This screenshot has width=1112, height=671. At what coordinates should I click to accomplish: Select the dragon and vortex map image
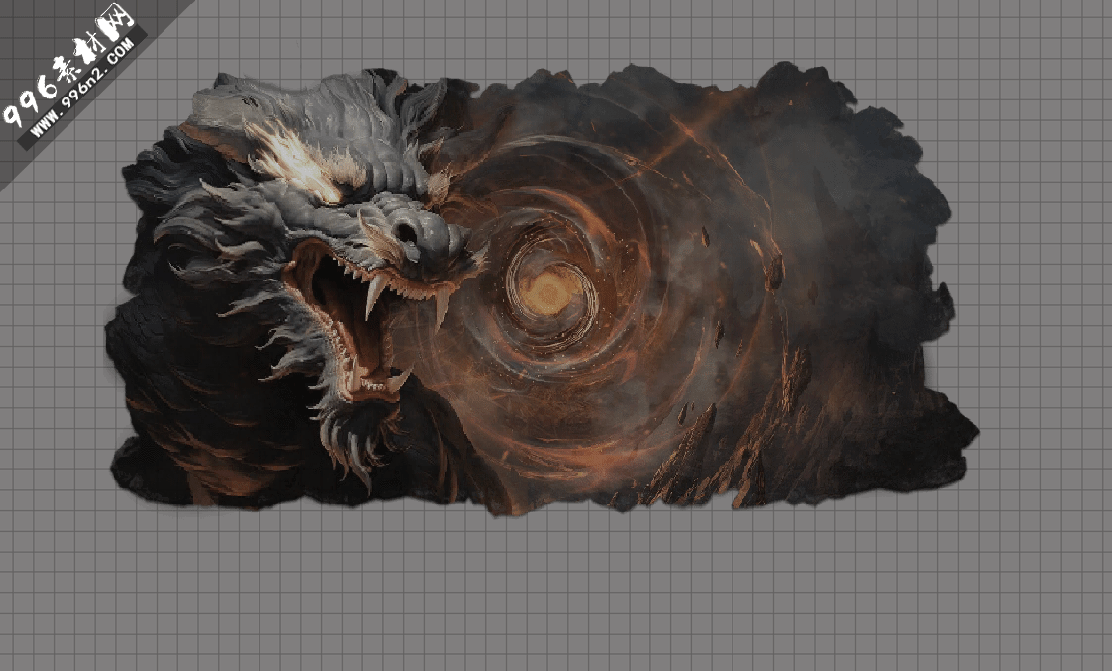click(x=542, y=289)
